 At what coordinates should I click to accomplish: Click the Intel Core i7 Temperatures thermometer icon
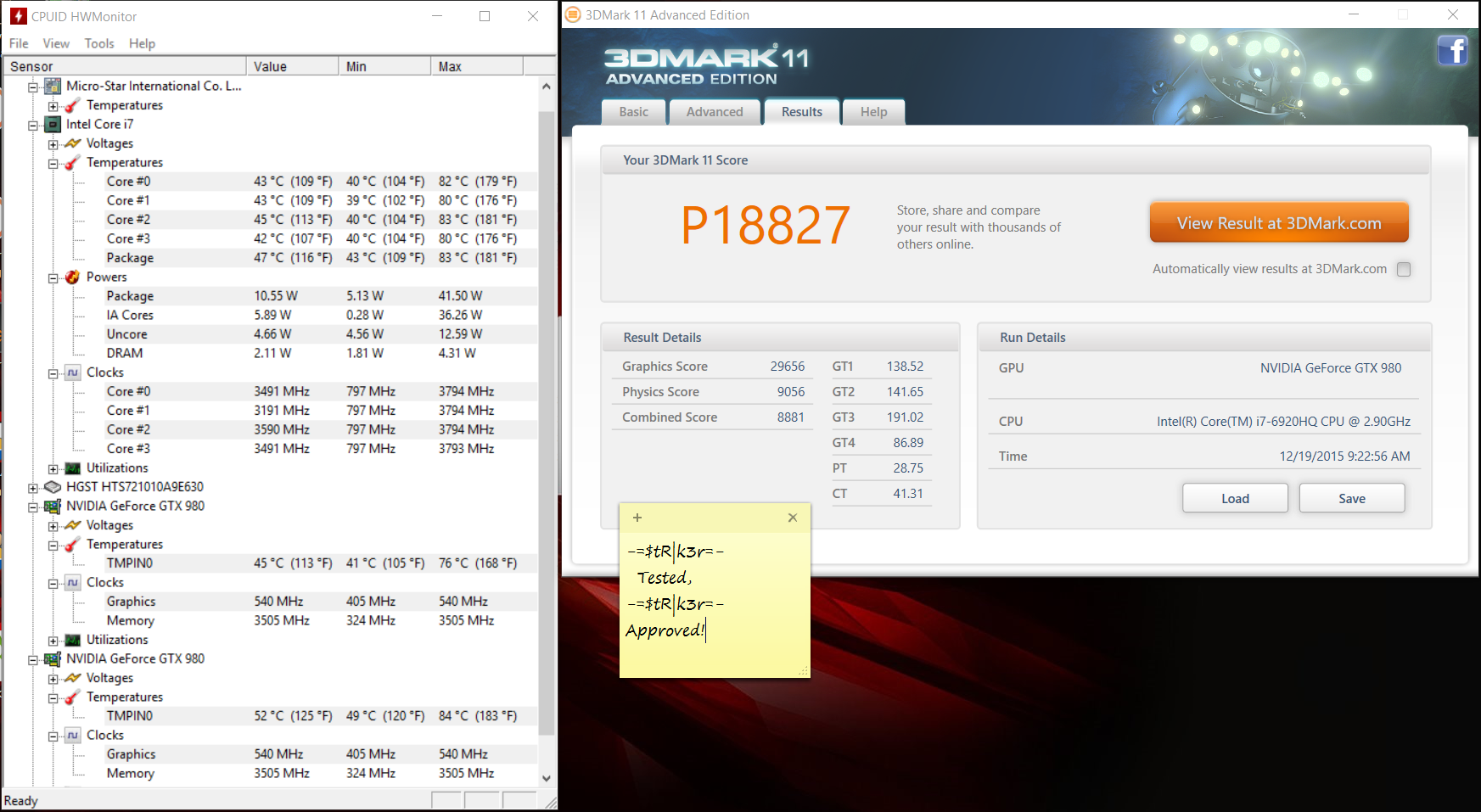pyautogui.click(x=73, y=162)
